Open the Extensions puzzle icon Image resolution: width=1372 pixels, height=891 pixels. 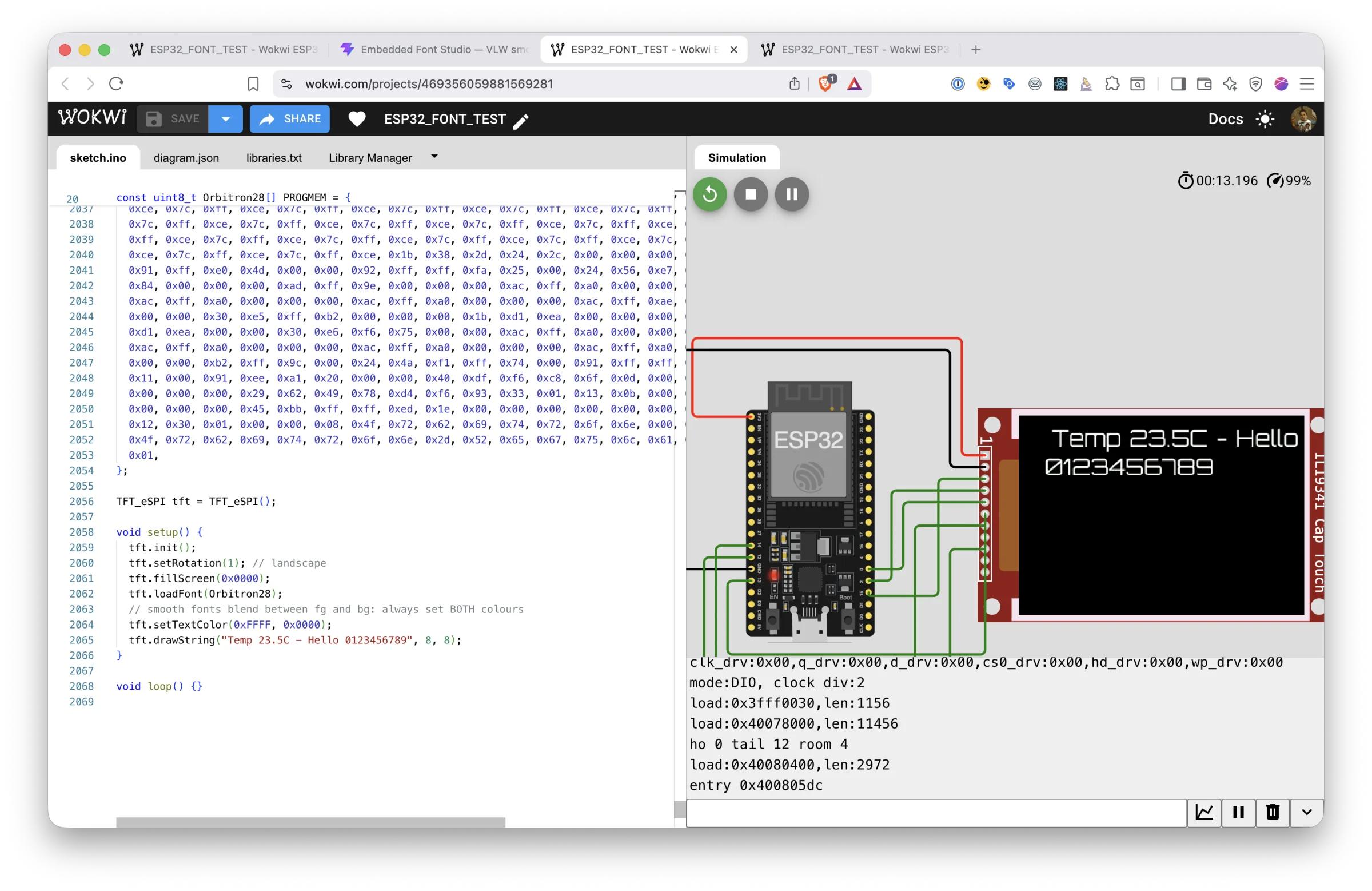pos(1111,84)
